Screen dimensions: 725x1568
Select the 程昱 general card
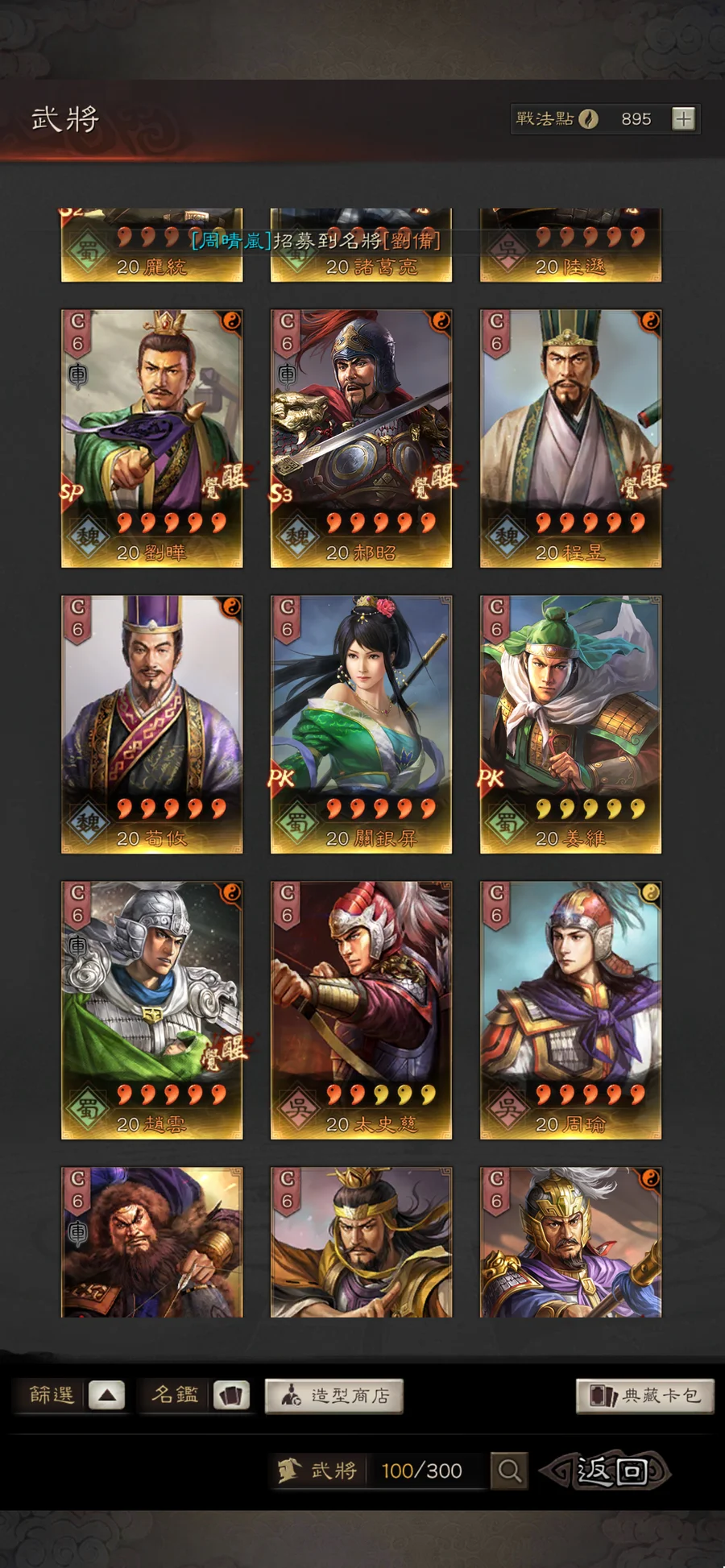point(570,438)
